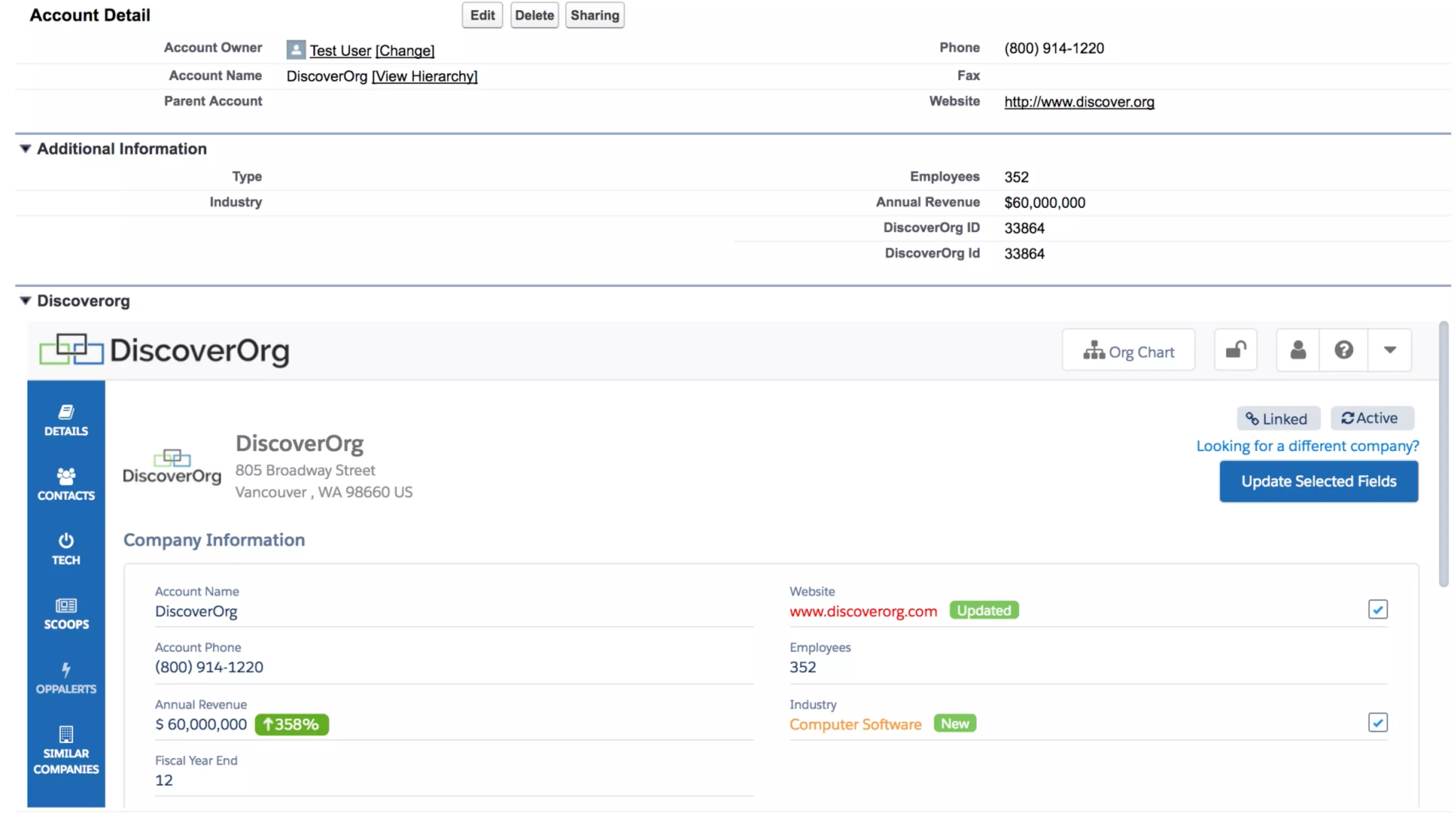Switch to the Contacts sidebar tab
The image size is (1456, 814).
click(66, 485)
